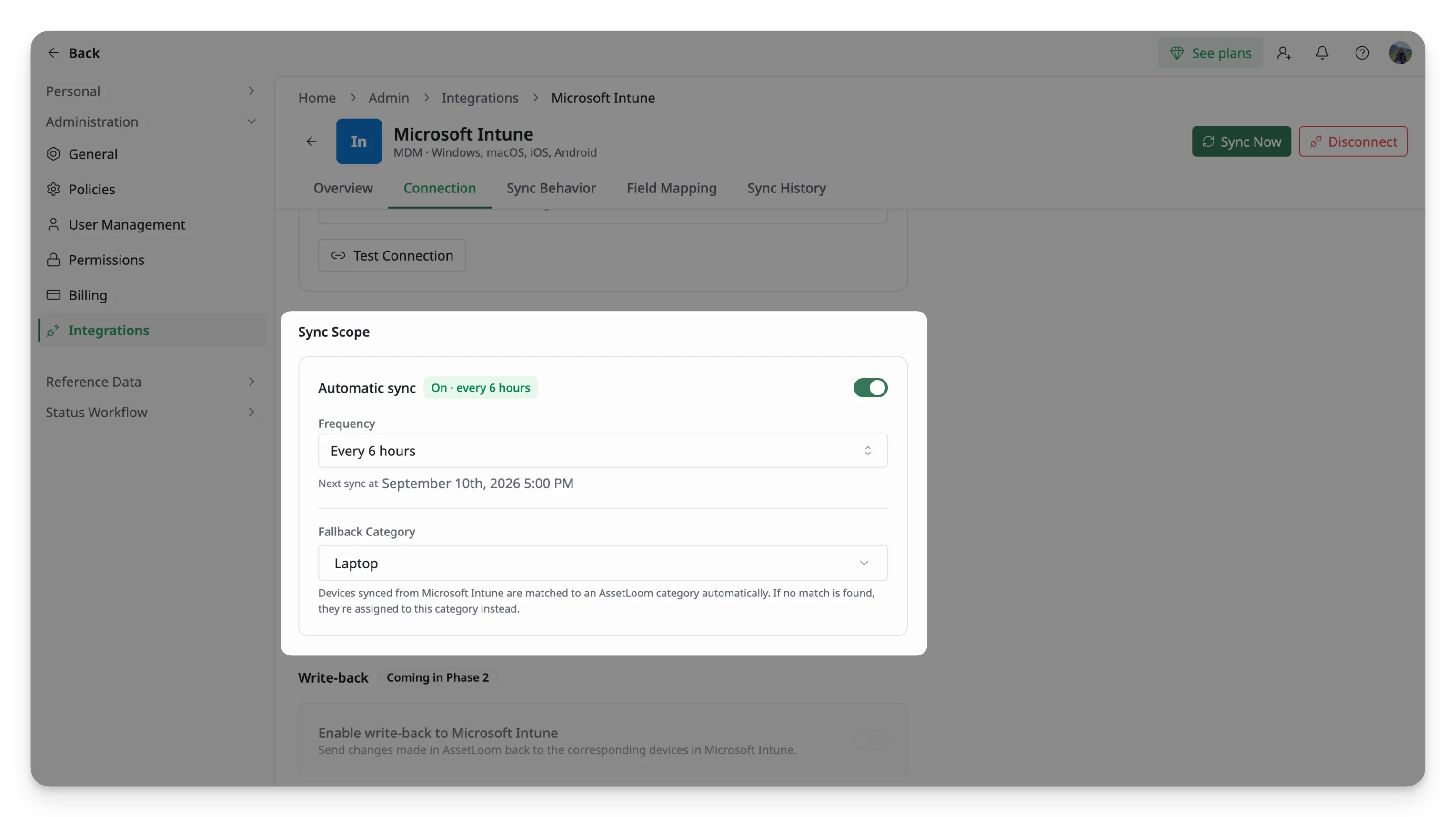The image size is (1456, 817).
Task: Click the Microsoft Intune breadcrumb text
Action: (x=603, y=98)
